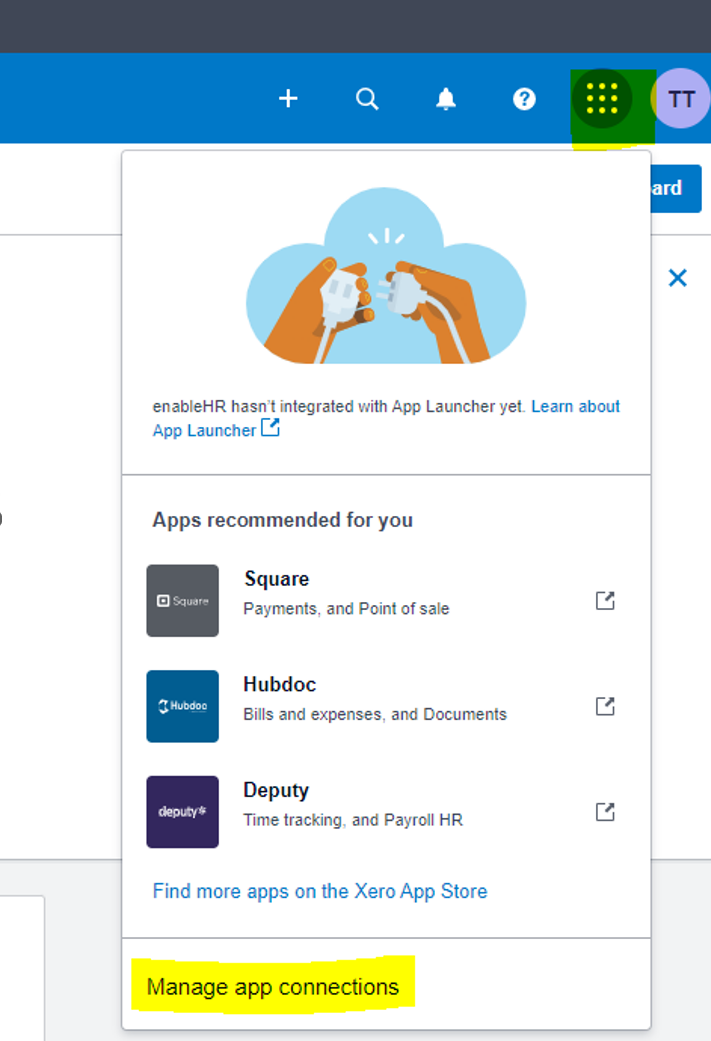The height and width of the screenshot is (1041, 711).
Task: Click the blue X close icon
Action: 677,278
